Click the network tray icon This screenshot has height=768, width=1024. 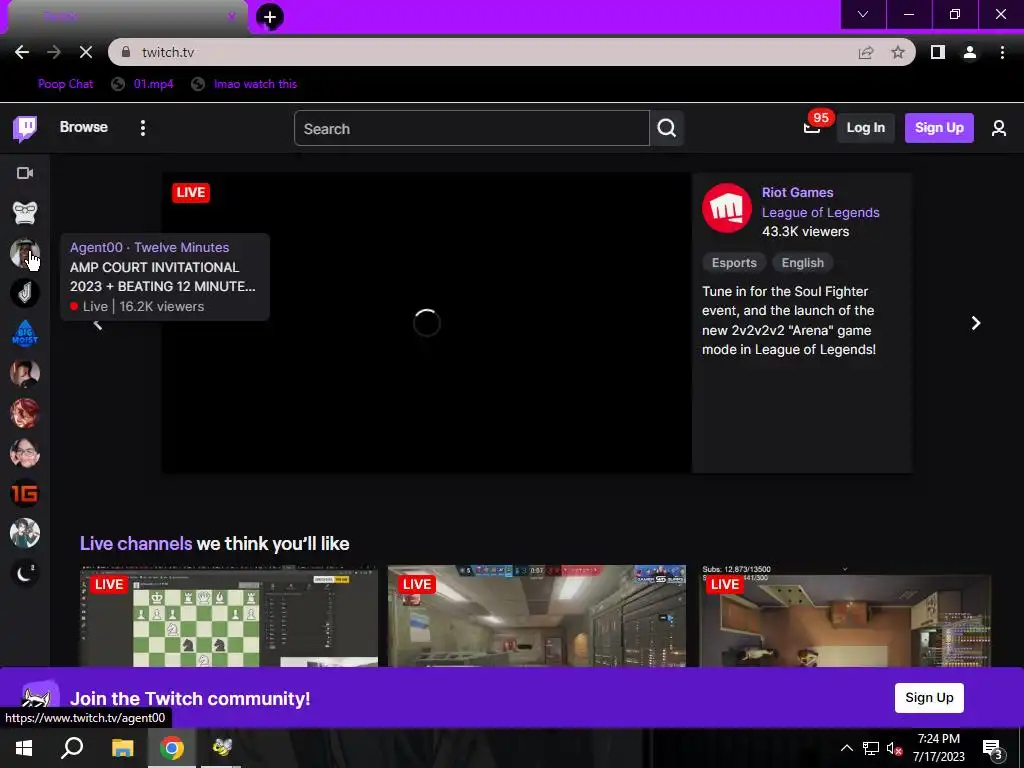(x=871, y=748)
